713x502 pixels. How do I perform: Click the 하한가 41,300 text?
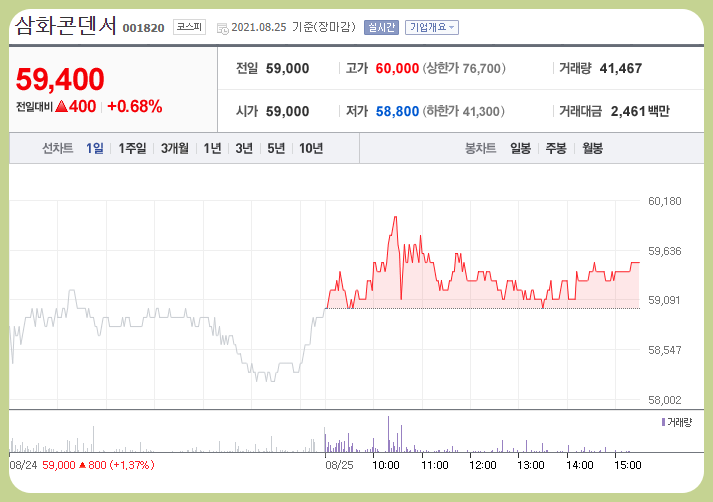pyautogui.click(x=464, y=111)
